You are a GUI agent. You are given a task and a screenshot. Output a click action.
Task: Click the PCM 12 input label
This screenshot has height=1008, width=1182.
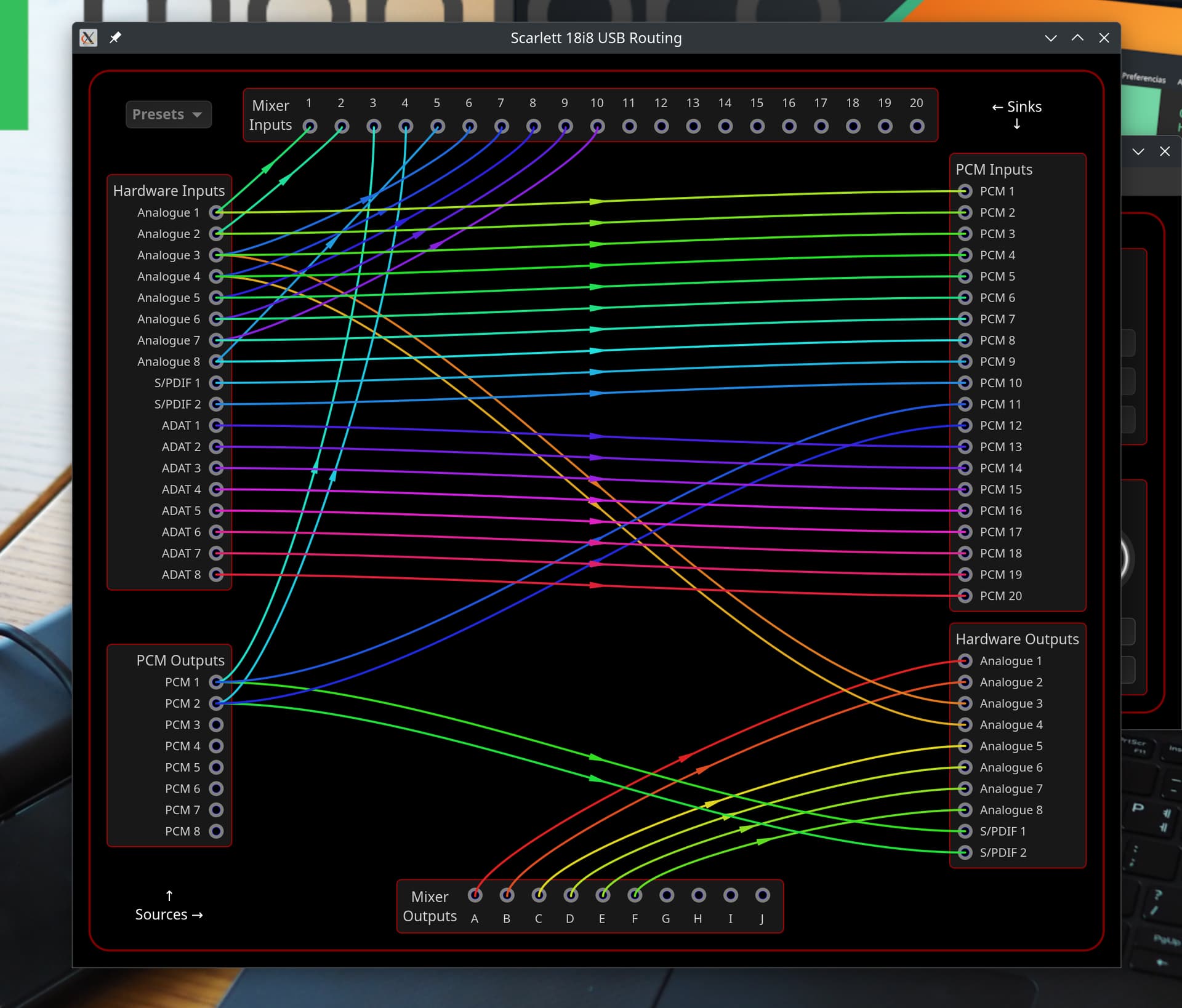[1000, 425]
